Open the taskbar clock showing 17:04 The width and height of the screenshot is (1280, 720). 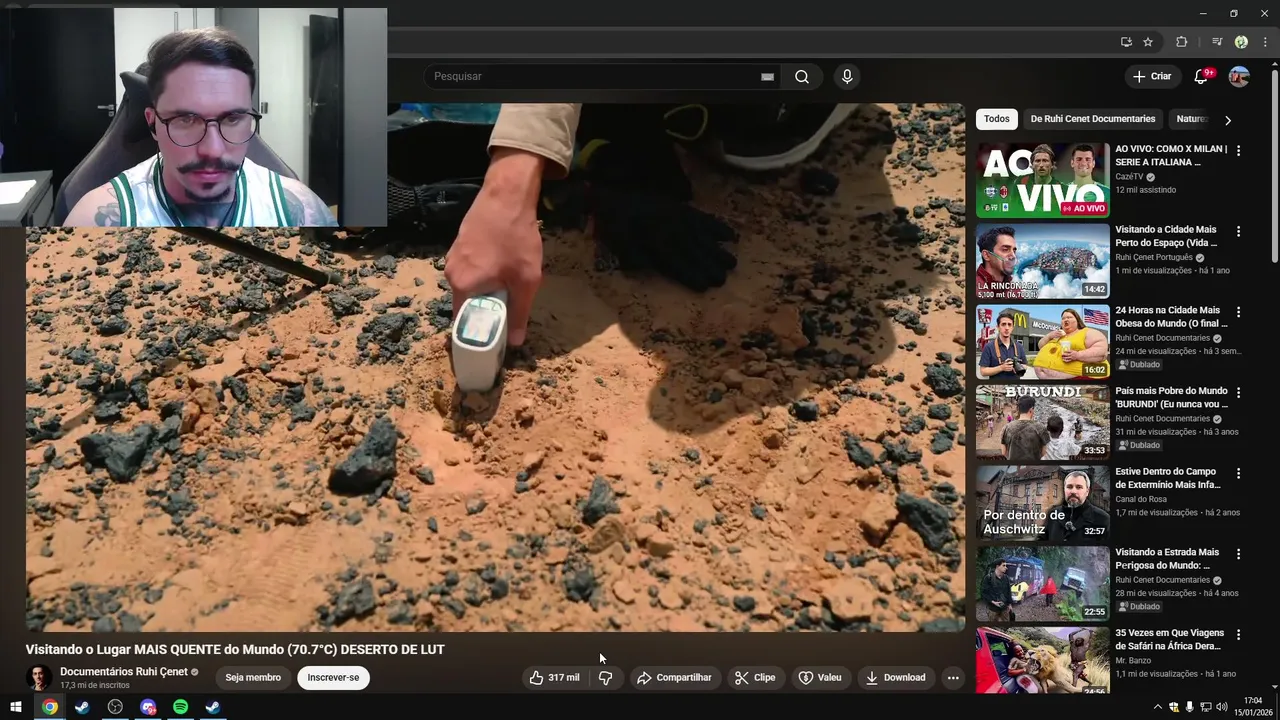coord(1252,707)
